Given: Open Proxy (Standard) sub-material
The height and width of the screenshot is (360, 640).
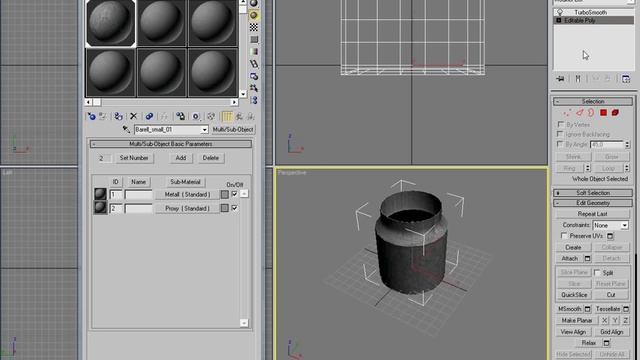Looking at the screenshot, I should (187, 209).
